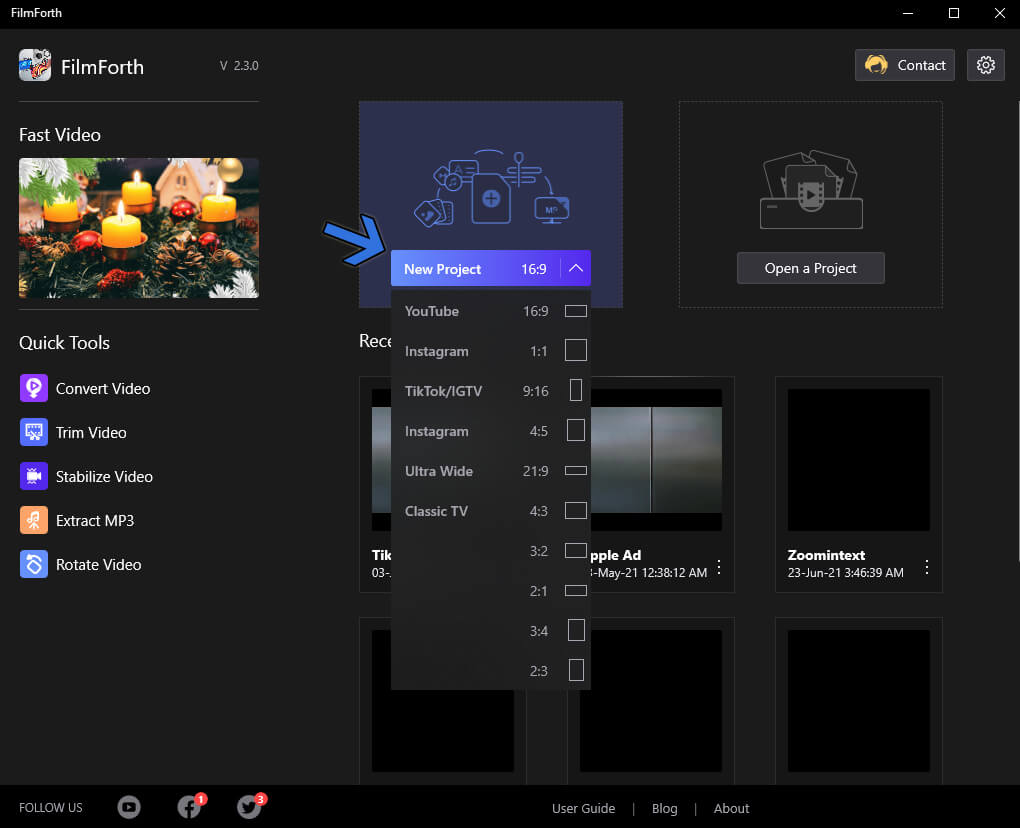Click the Rotate Video icon

click(34, 565)
